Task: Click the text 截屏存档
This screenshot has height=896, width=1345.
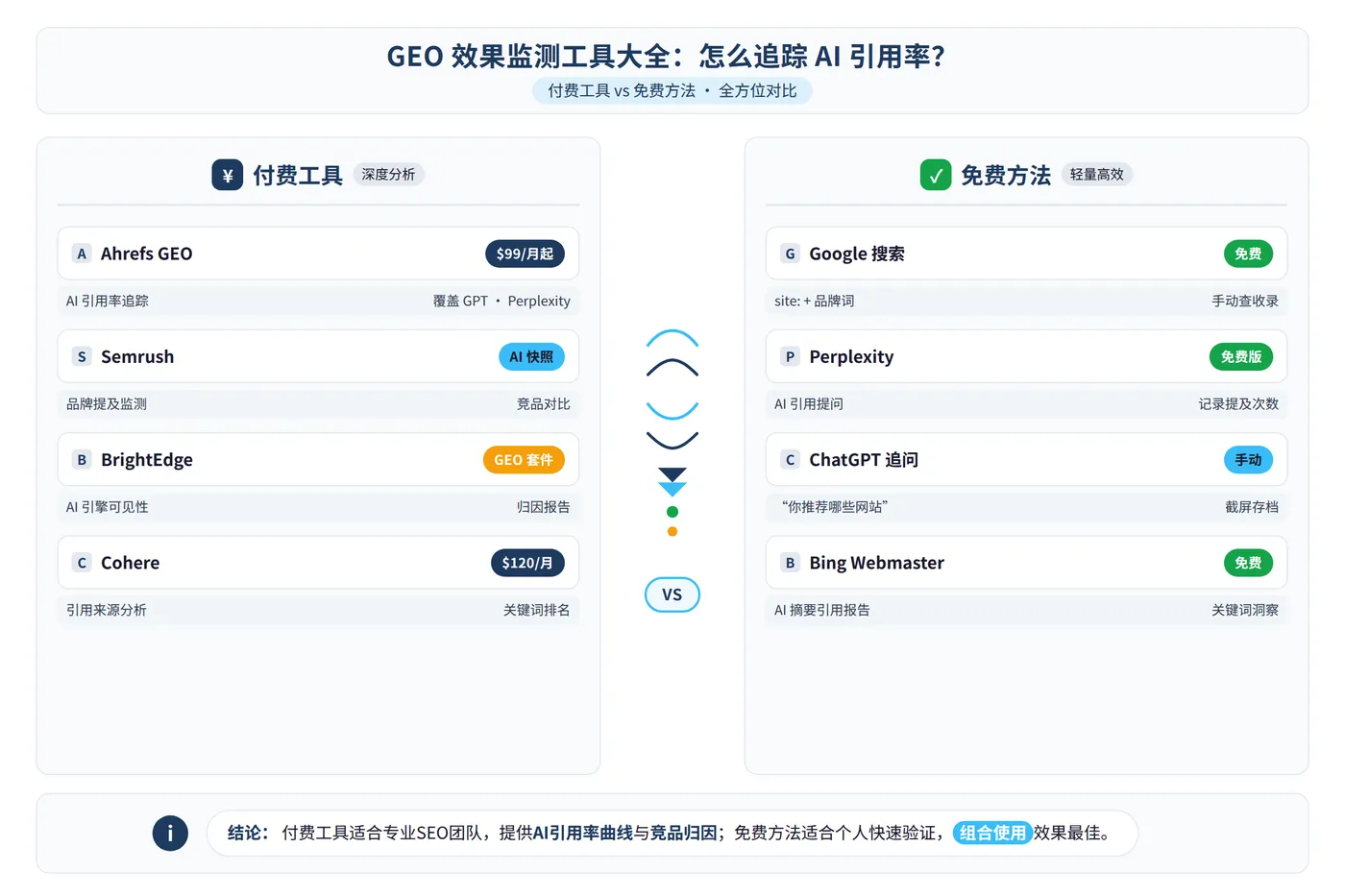Action: pos(1252,507)
